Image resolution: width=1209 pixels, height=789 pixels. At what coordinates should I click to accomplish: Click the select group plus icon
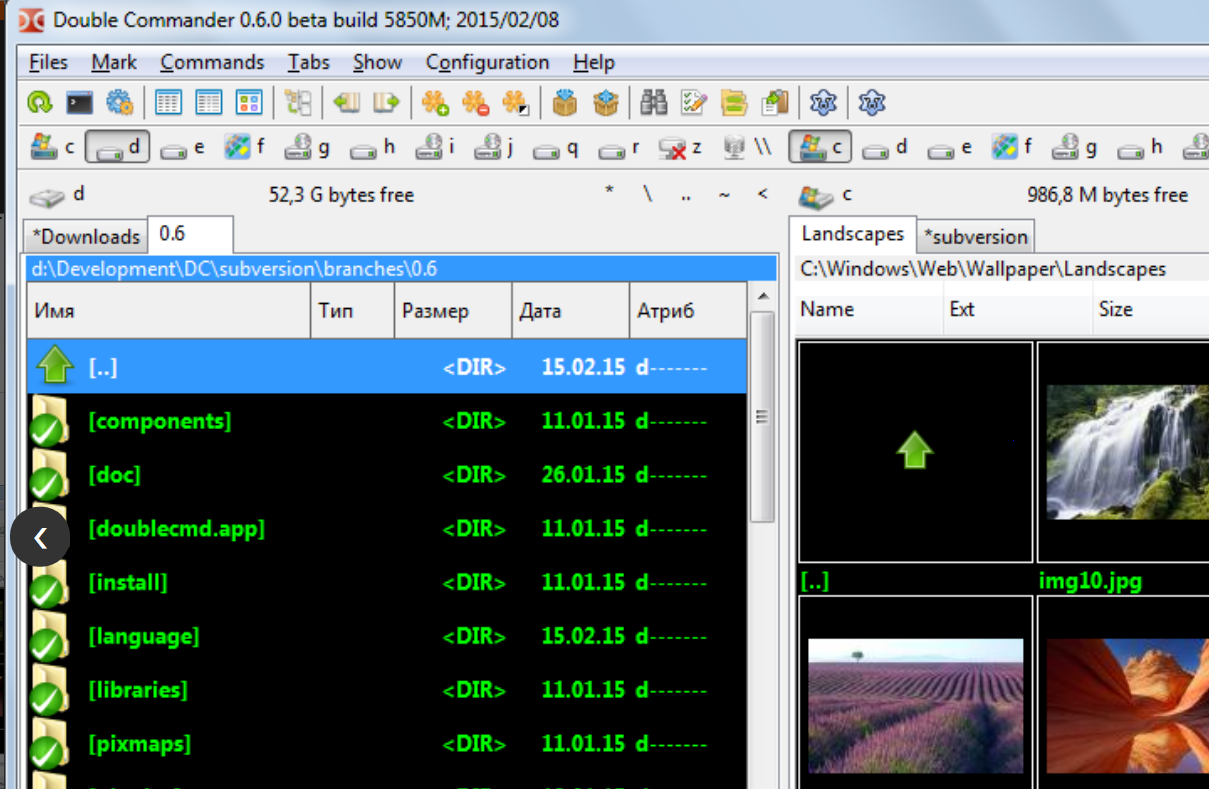pyautogui.click(x=435, y=102)
